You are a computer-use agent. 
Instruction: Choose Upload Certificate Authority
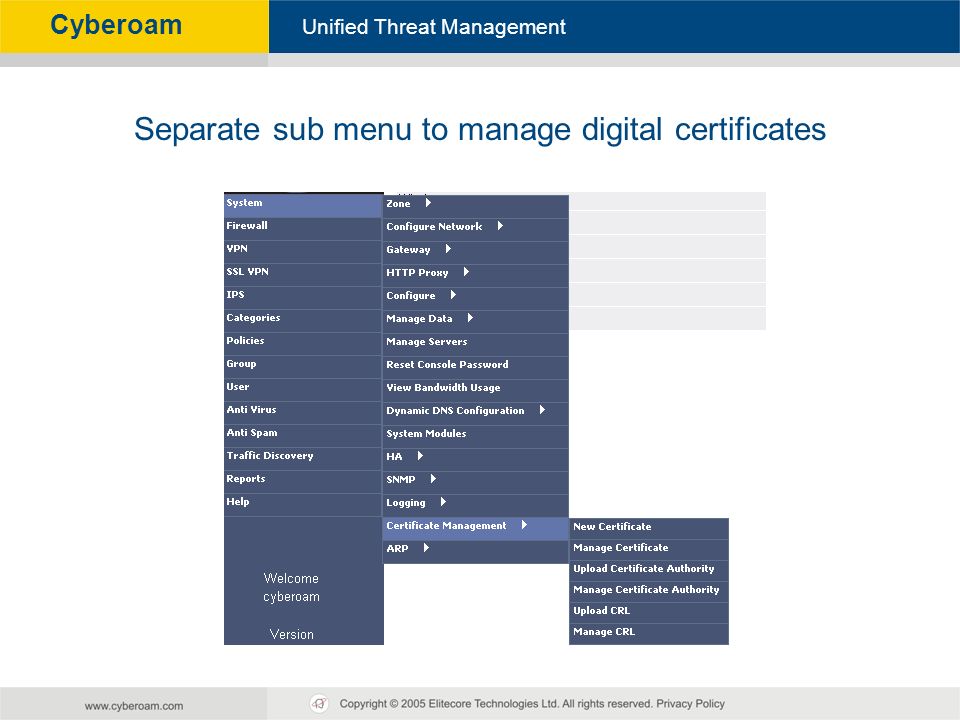pos(649,569)
